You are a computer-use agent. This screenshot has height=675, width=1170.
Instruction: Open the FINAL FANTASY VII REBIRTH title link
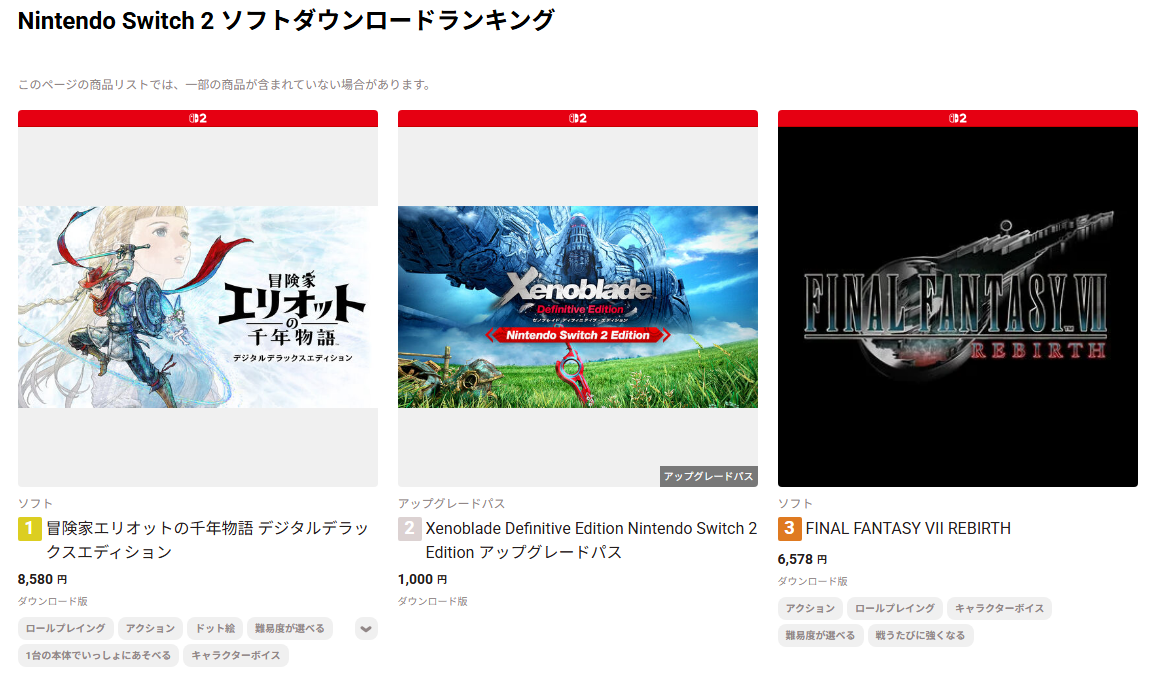point(908,529)
